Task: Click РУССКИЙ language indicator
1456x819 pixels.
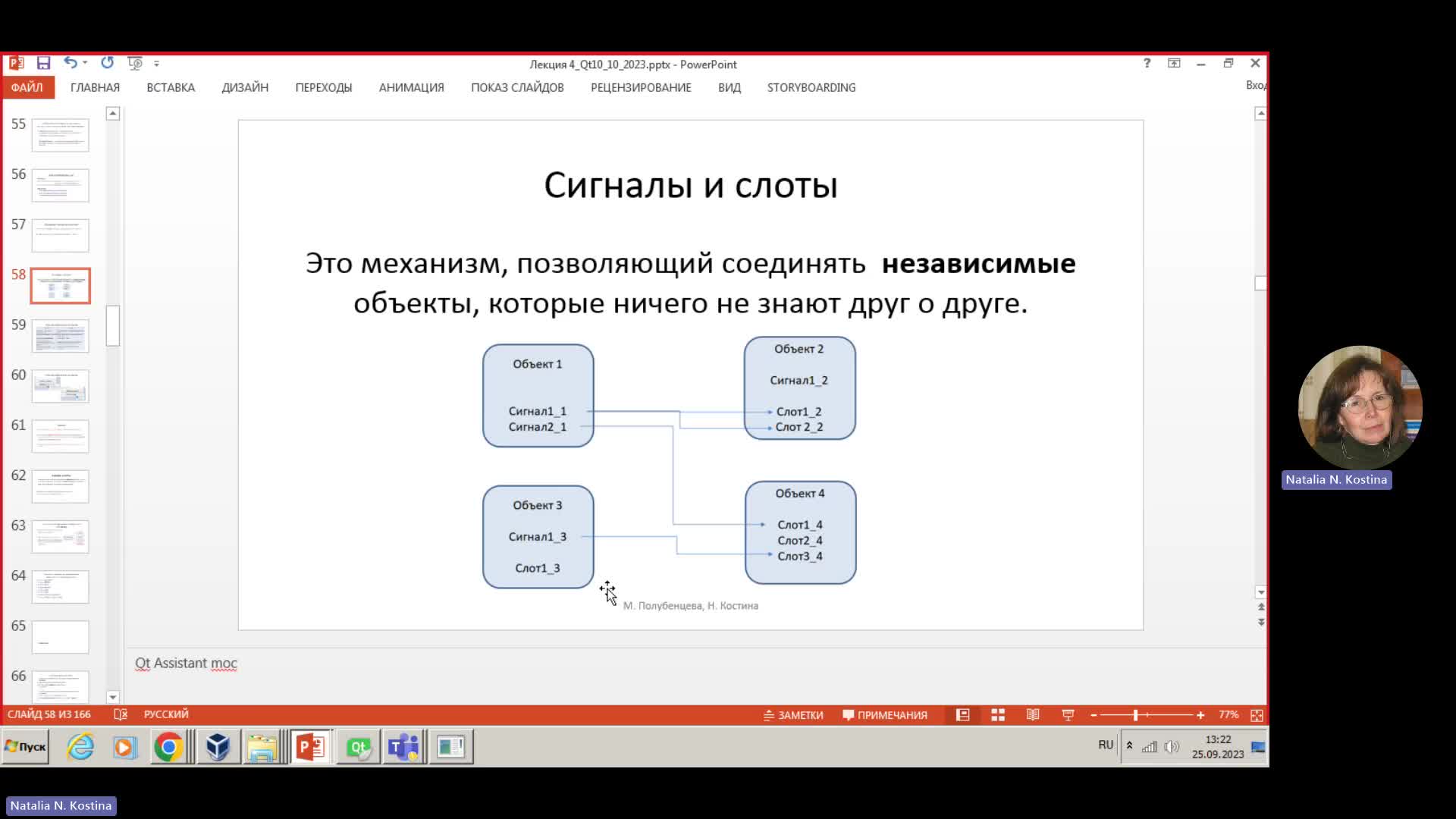Action: point(166,714)
